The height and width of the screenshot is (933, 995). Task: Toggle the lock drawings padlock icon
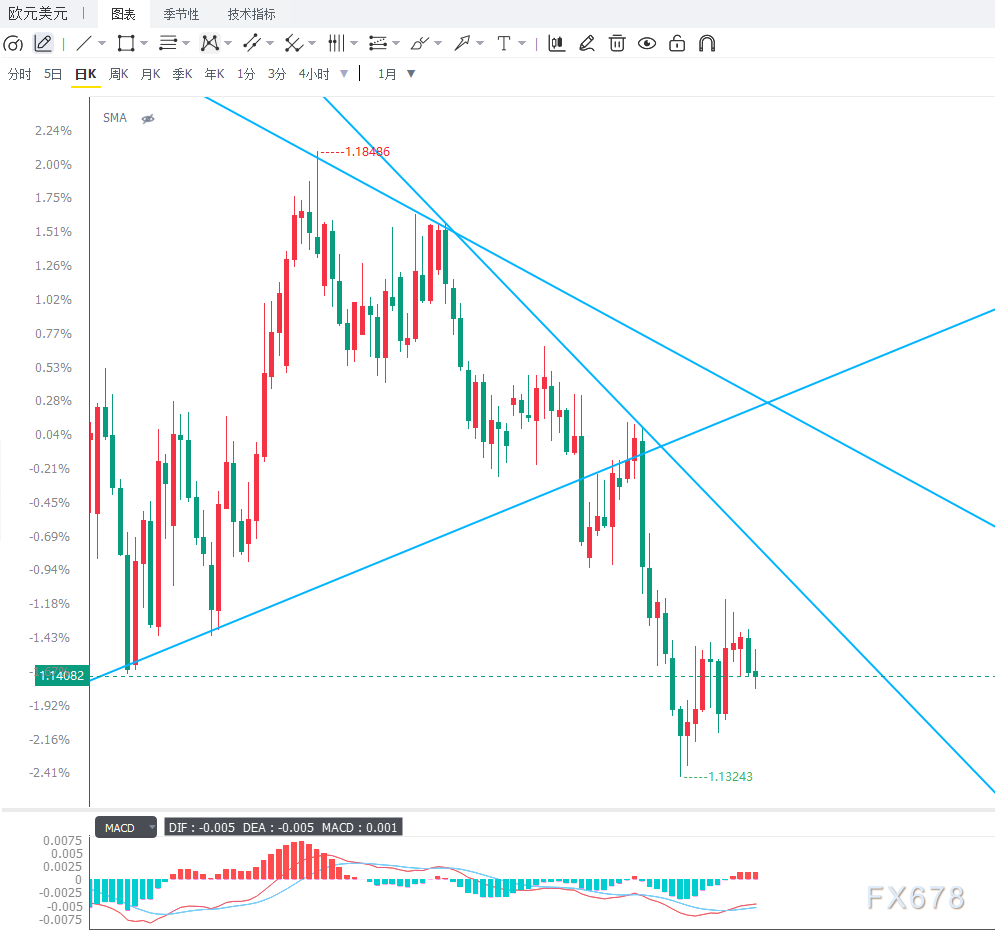click(677, 43)
